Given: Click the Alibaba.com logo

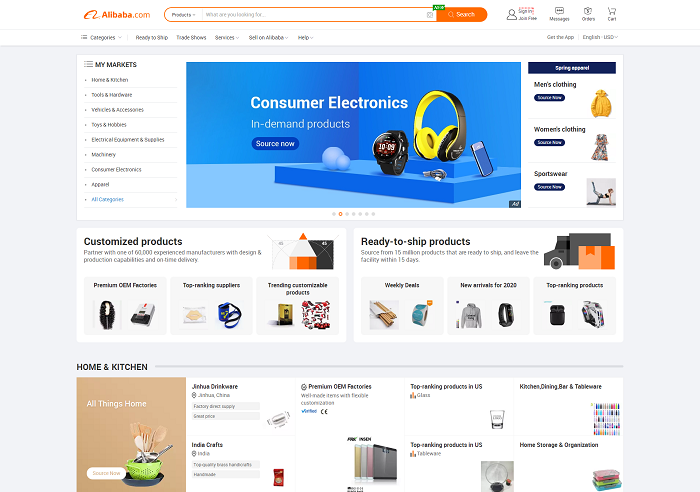Looking at the screenshot, I should pyautogui.click(x=117, y=15).
